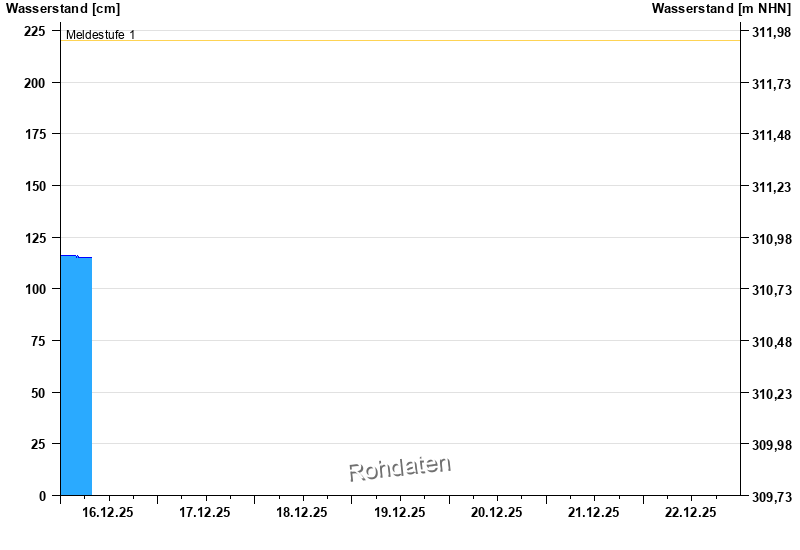Image resolution: width=800 pixels, height=550 pixels.
Task: Select the 19.12.25 date label
Action: coord(400,512)
